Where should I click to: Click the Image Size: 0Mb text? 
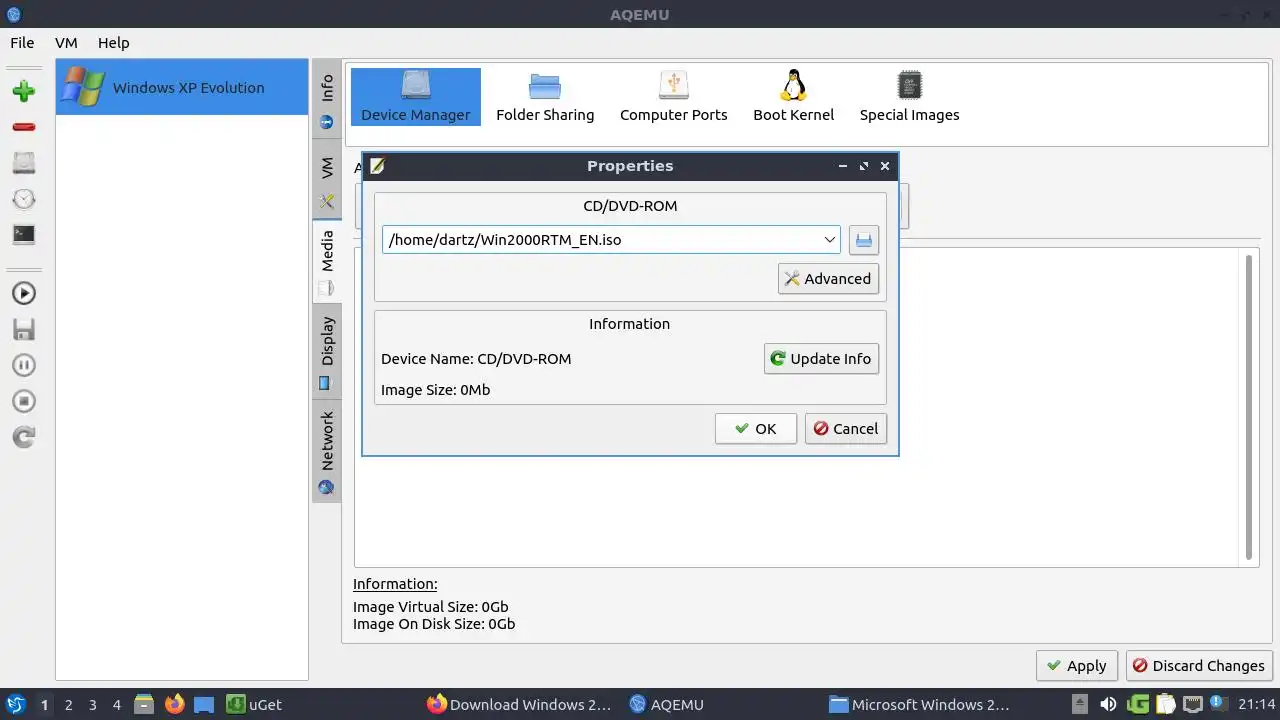tap(436, 390)
